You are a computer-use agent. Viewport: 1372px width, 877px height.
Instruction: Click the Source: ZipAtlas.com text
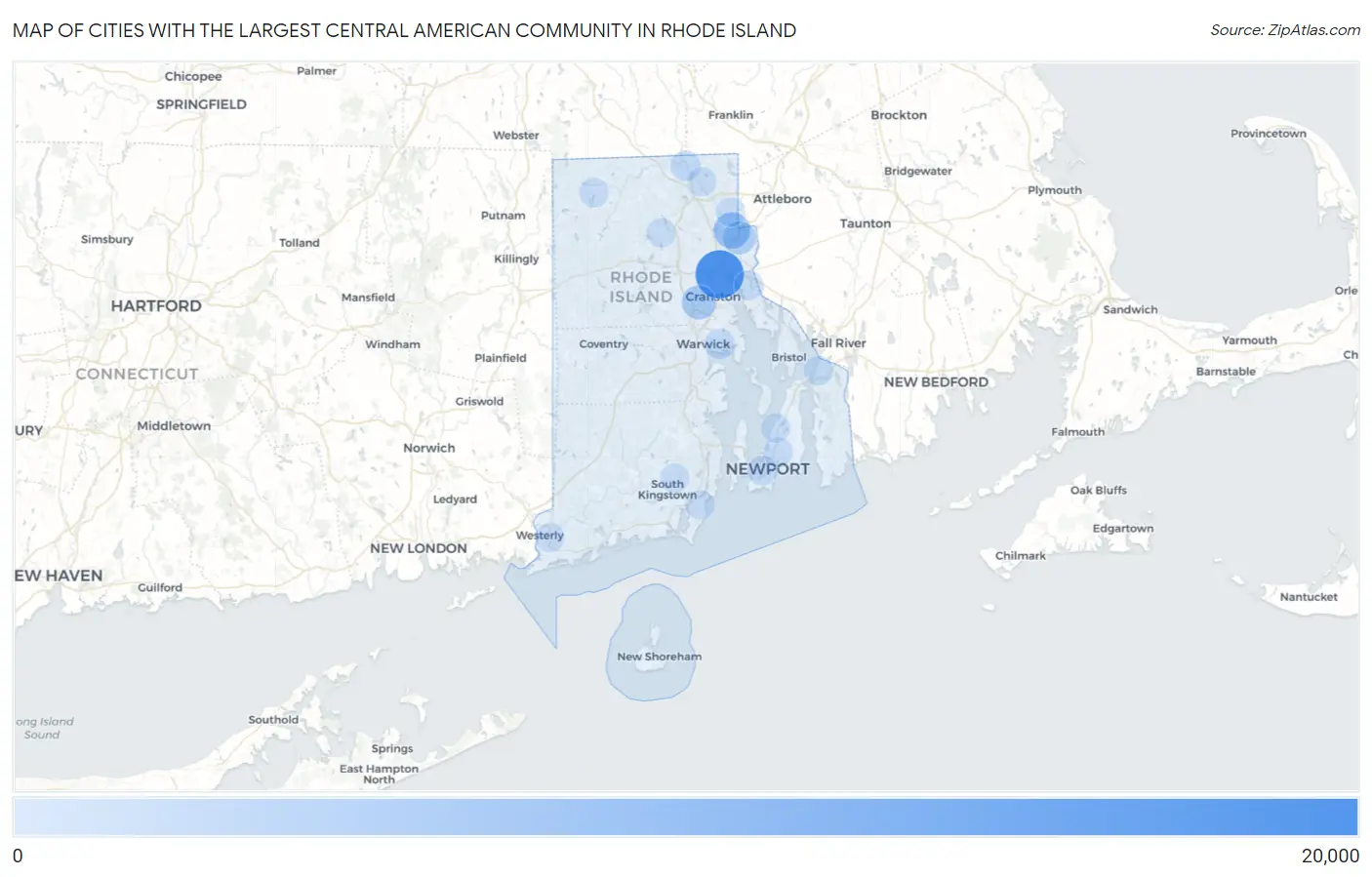1285,30
